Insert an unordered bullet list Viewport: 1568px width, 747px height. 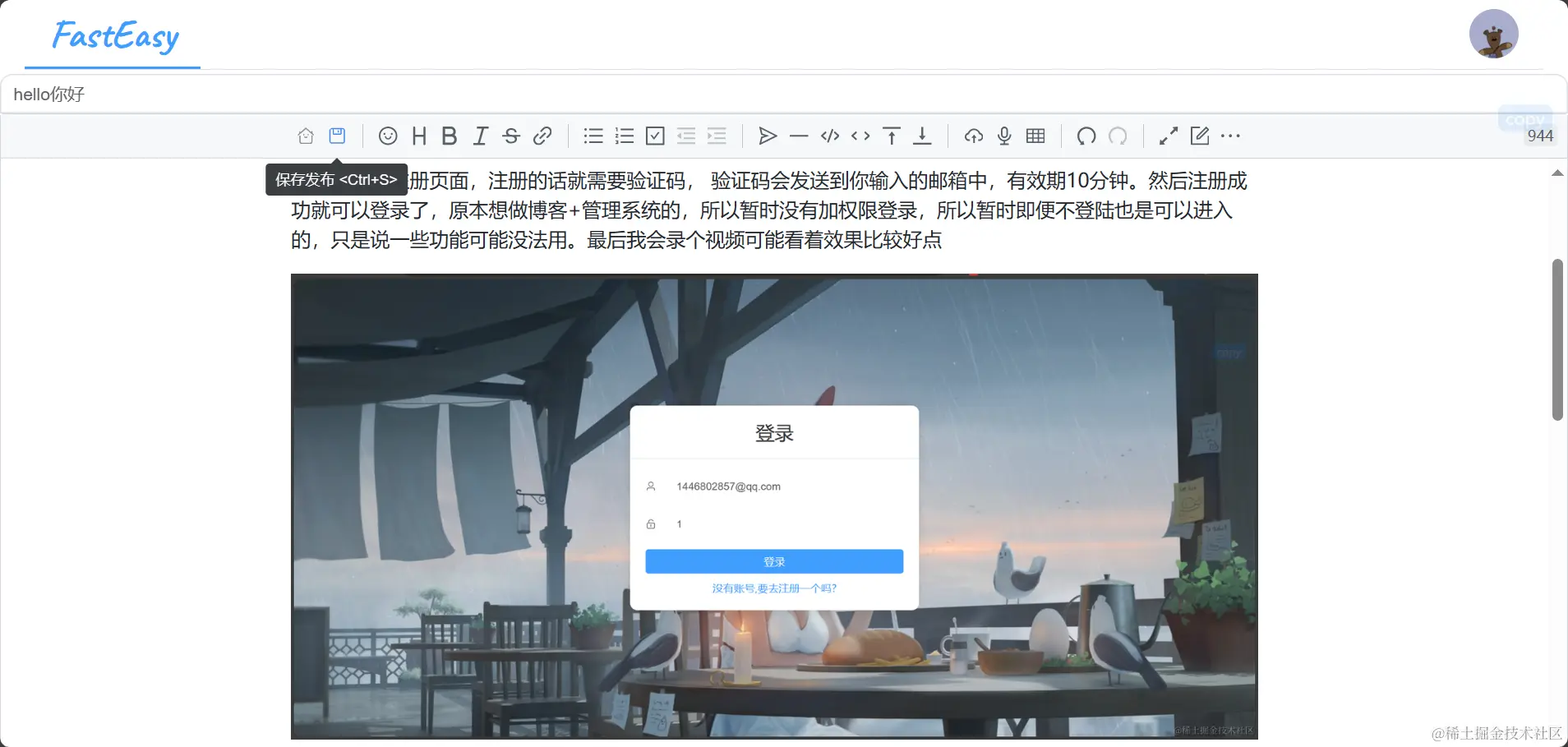pos(593,136)
